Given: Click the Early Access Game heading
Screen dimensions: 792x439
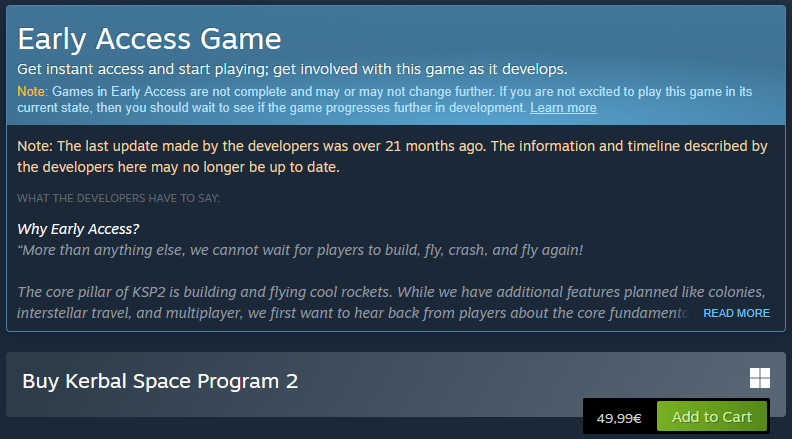Looking at the screenshot, I should pos(149,39).
